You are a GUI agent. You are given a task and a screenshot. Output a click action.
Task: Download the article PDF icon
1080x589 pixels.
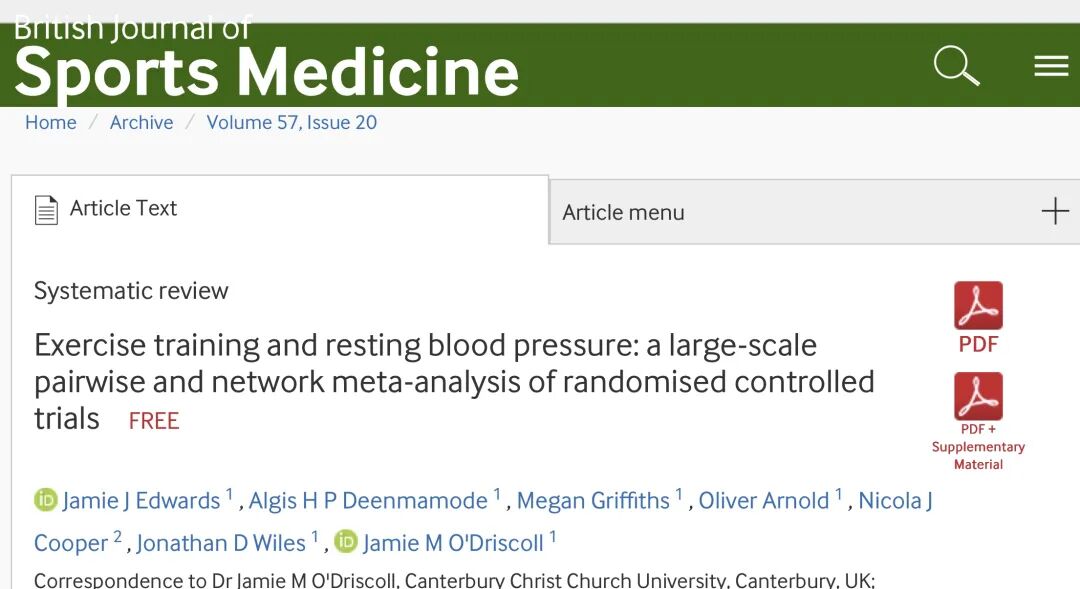click(x=978, y=306)
